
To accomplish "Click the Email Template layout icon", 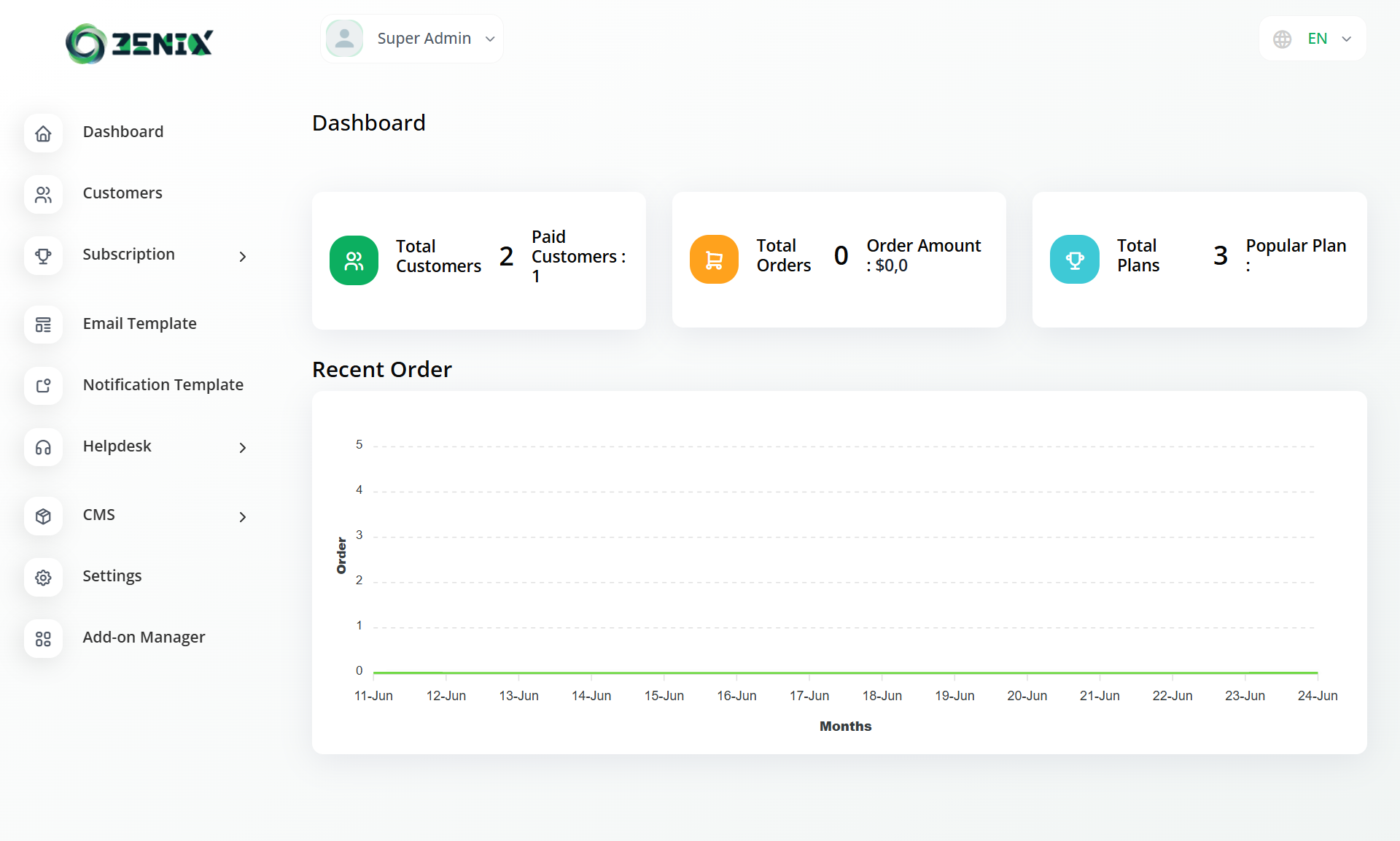I will [x=43, y=325].
